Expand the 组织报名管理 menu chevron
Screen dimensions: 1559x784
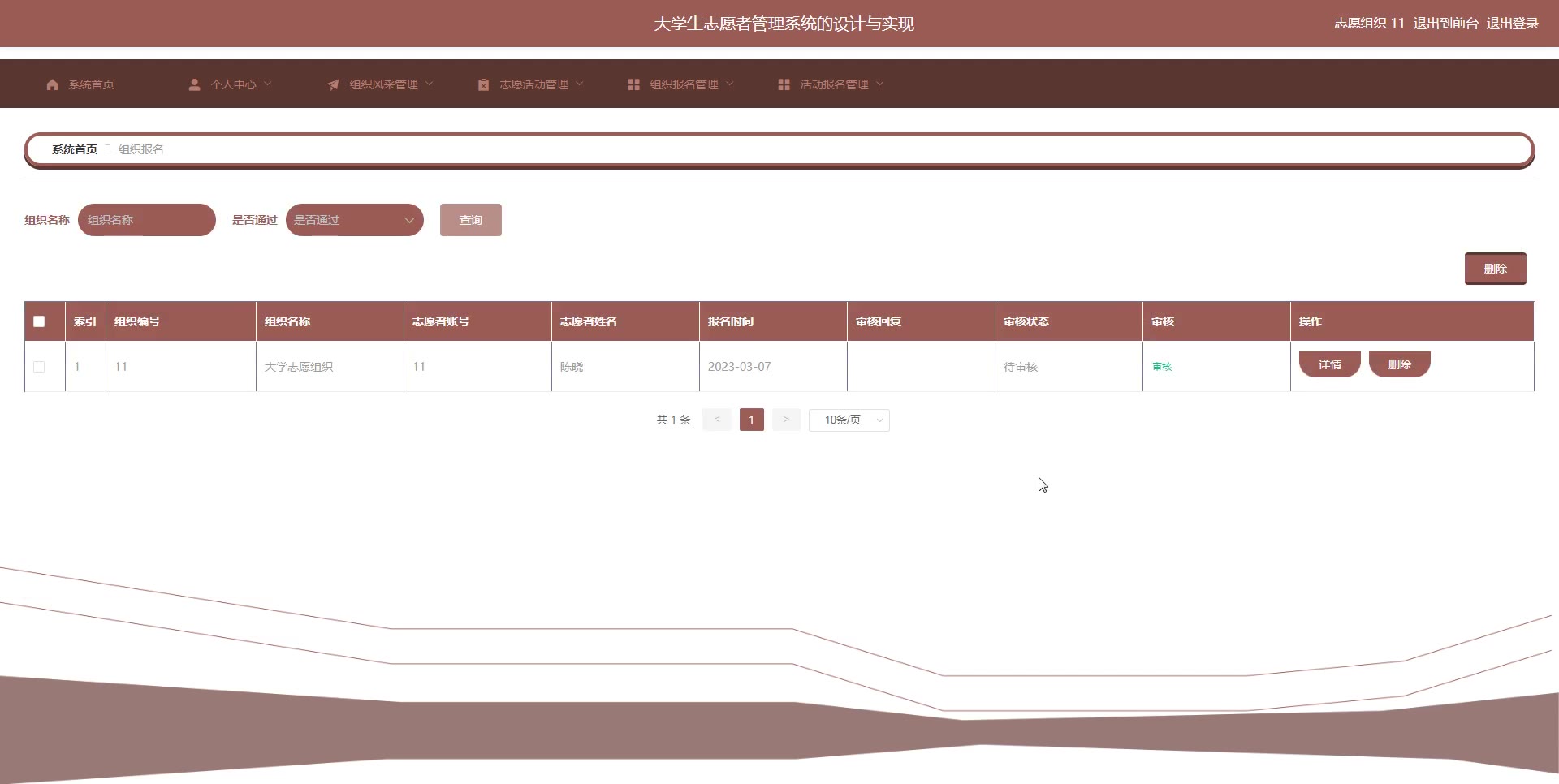tap(730, 84)
